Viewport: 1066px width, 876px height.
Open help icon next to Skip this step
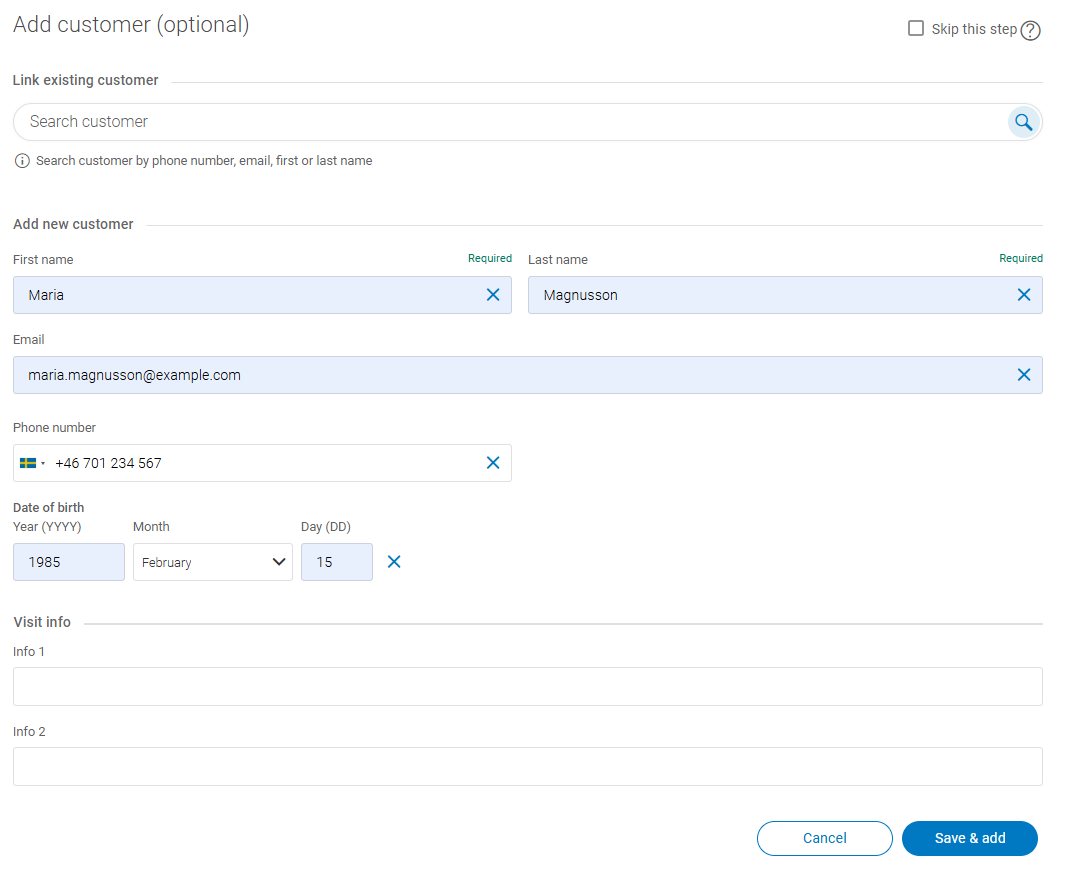tap(1031, 30)
